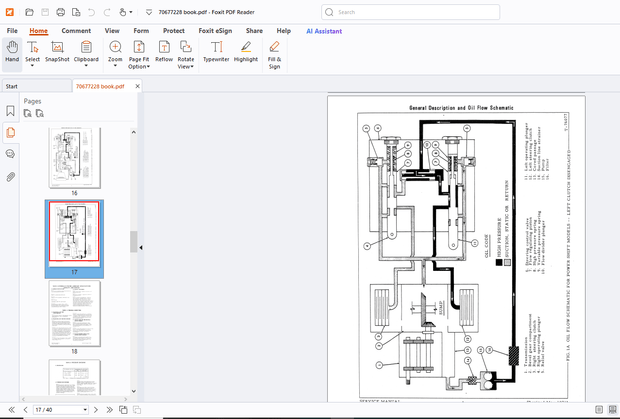Click the thumbnails vertical scrollbar handle
Image resolution: width=620 pixels, height=419 pixels.
pyautogui.click(x=134, y=242)
